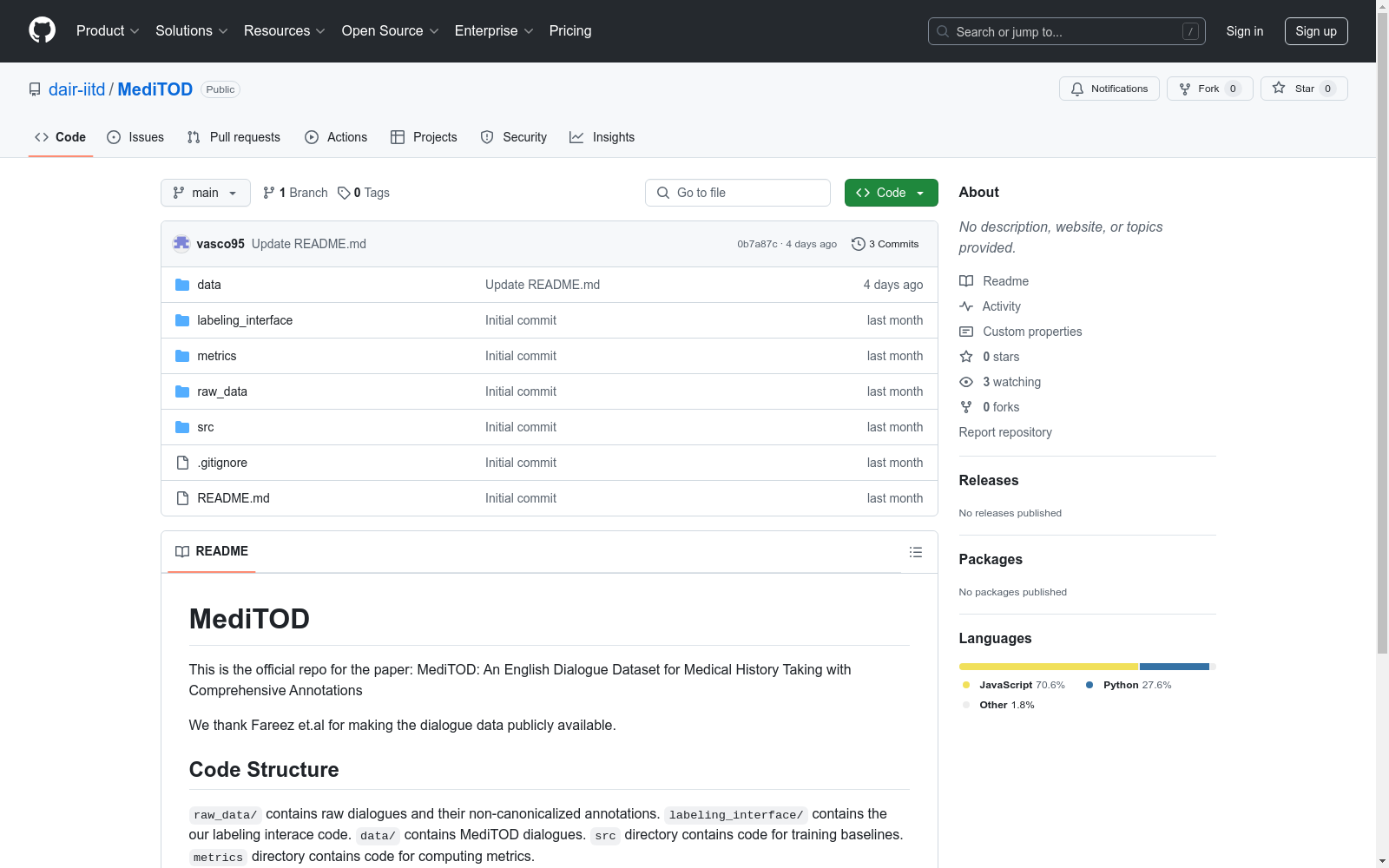Image resolution: width=1389 pixels, height=868 pixels.
Task: Expand the Product menu
Action: click(x=108, y=30)
